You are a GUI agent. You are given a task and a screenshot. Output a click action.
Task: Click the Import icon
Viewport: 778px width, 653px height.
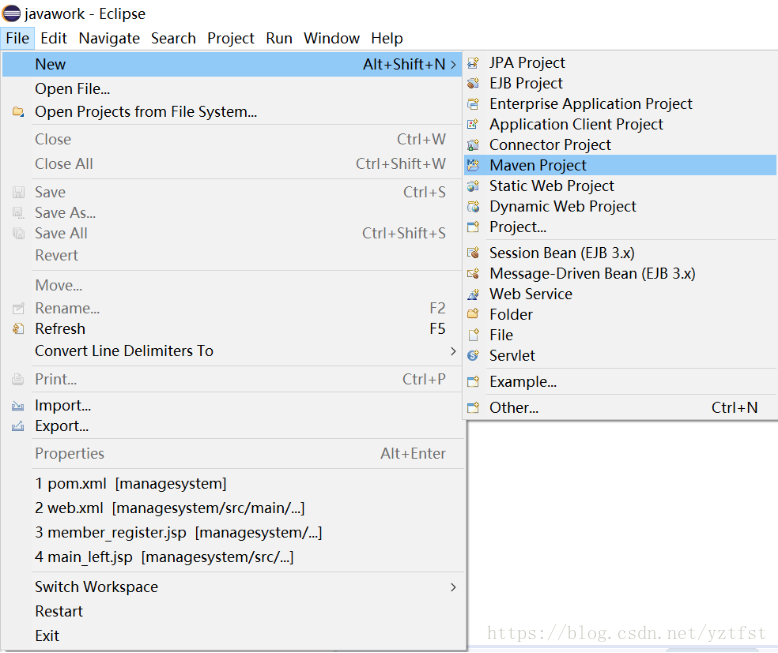(18, 406)
